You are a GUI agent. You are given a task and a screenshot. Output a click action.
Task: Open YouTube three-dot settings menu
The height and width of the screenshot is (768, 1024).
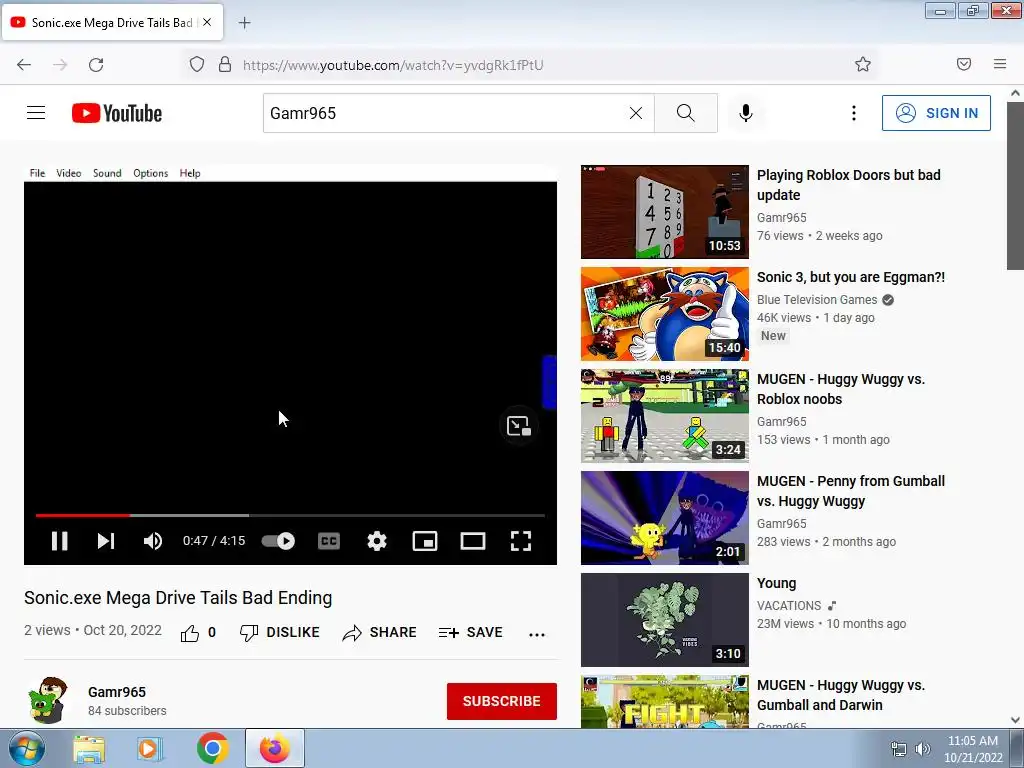click(854, 113)
